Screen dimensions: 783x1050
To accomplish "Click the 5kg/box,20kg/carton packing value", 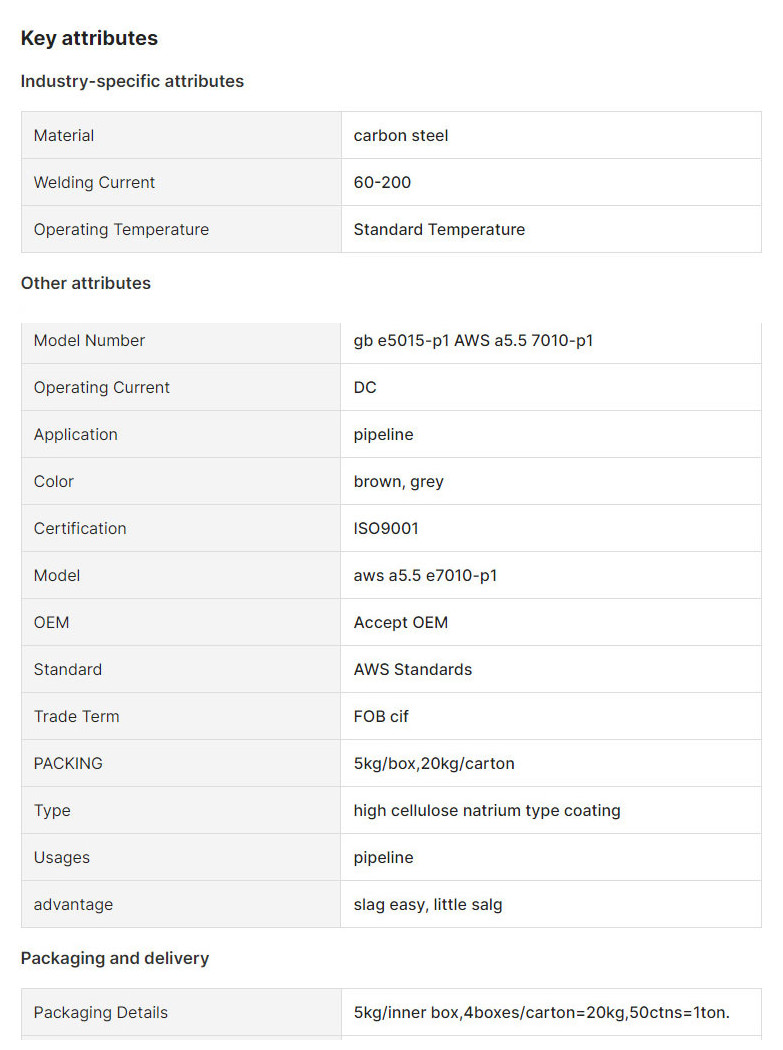I will (x=434, y=763).
